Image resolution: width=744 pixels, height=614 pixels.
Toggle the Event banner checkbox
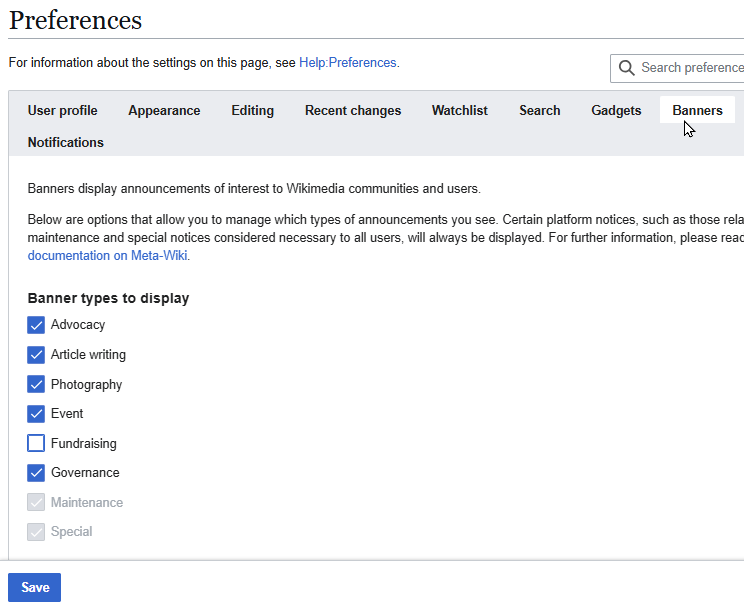pyautogui.click(x=36, y=414)
